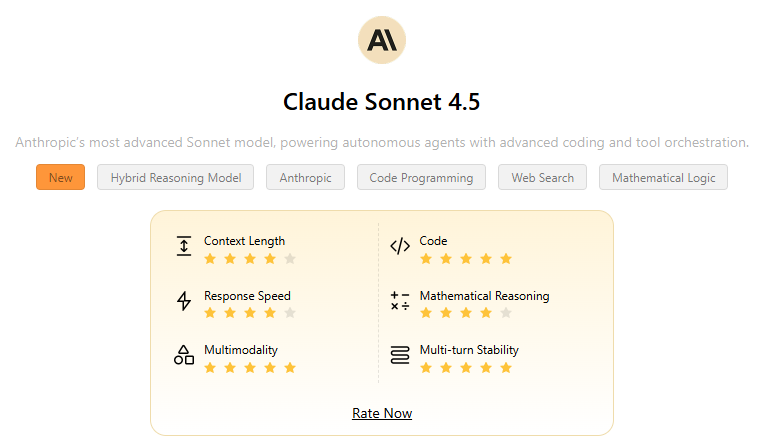Click the fifth star of Context Length
The height and width of the screenshot is (444, 764).
290,258
